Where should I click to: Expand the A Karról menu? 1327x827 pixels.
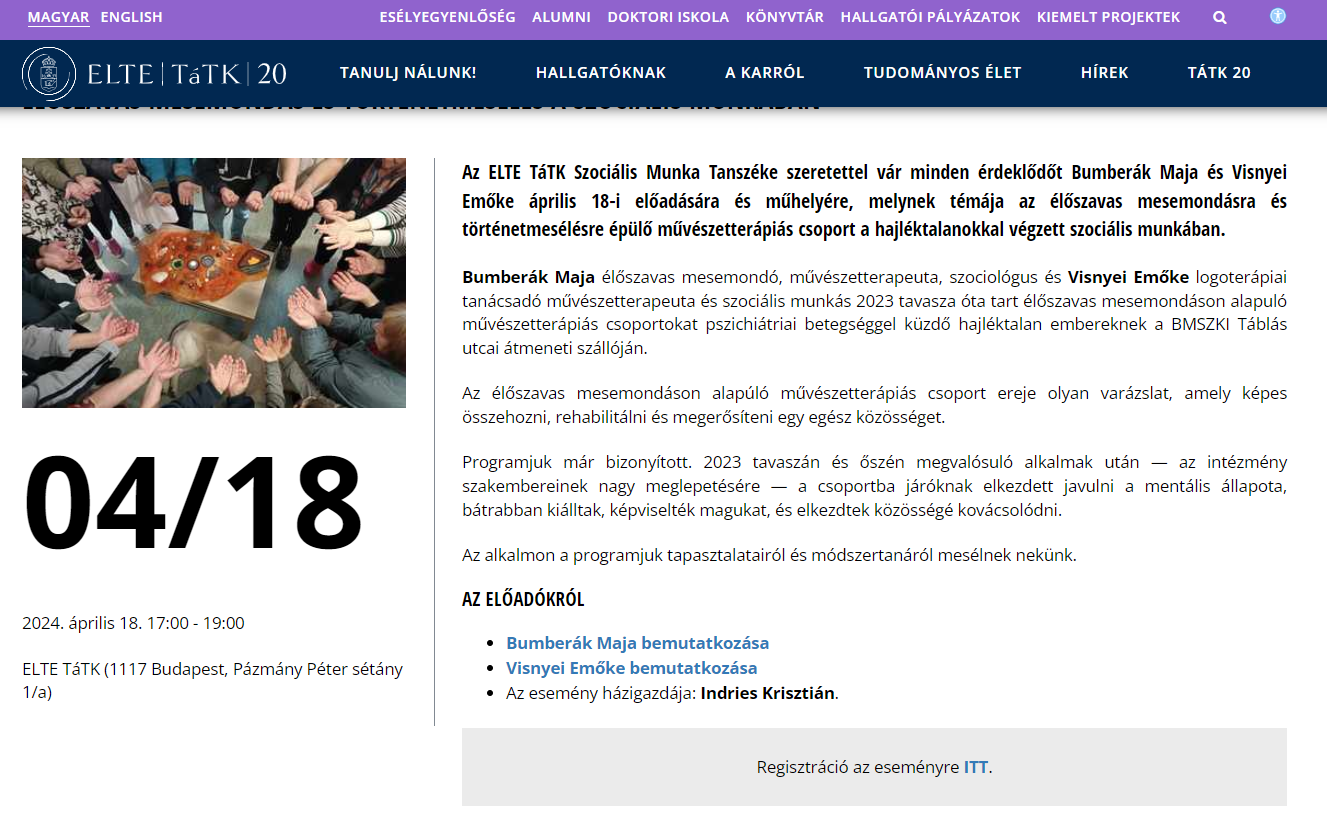[765, 73]
